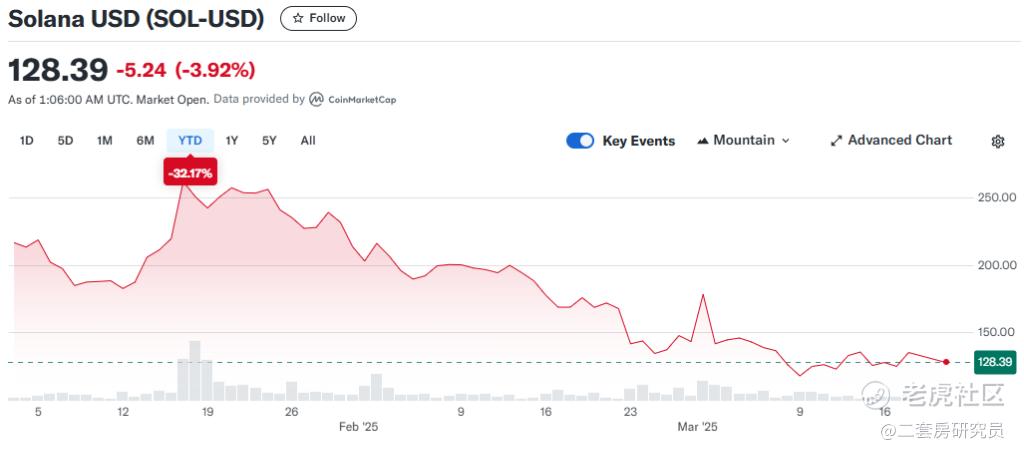
Task: Switch to the 1M range
Action: click(104, 141)
